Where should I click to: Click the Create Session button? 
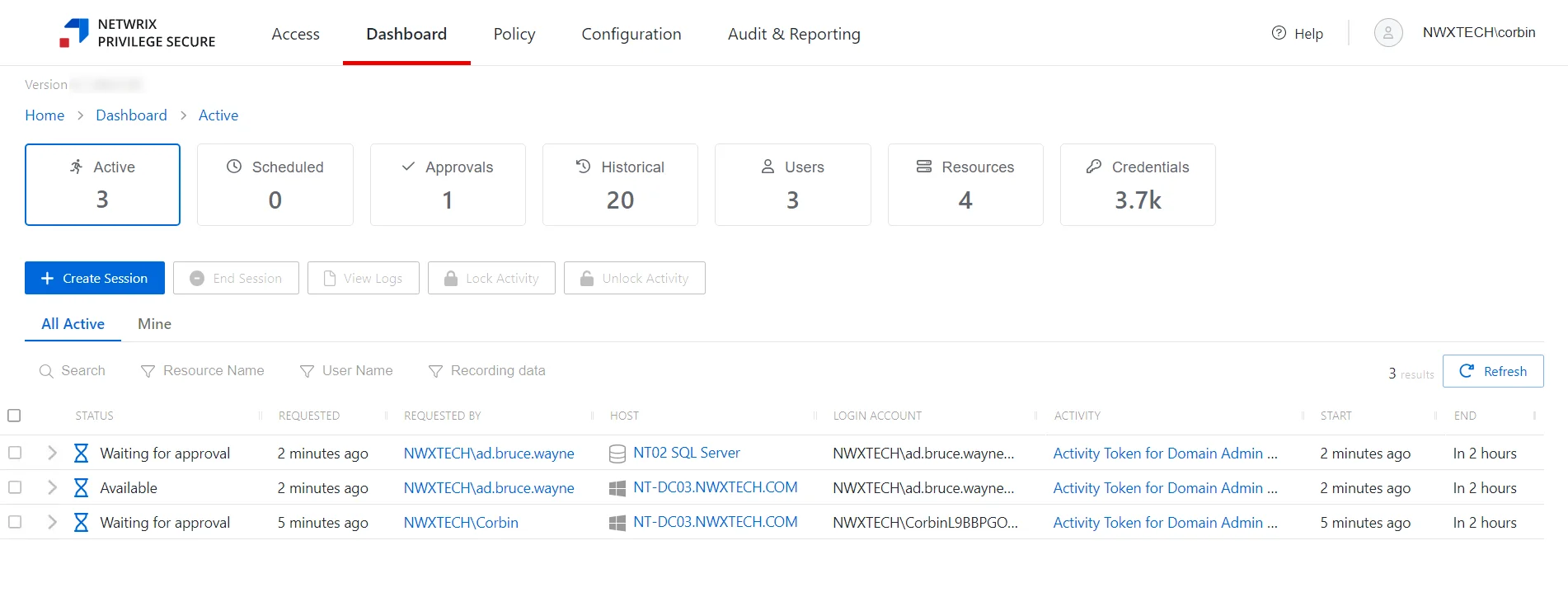pyautogui.click(x=95, y=278)
